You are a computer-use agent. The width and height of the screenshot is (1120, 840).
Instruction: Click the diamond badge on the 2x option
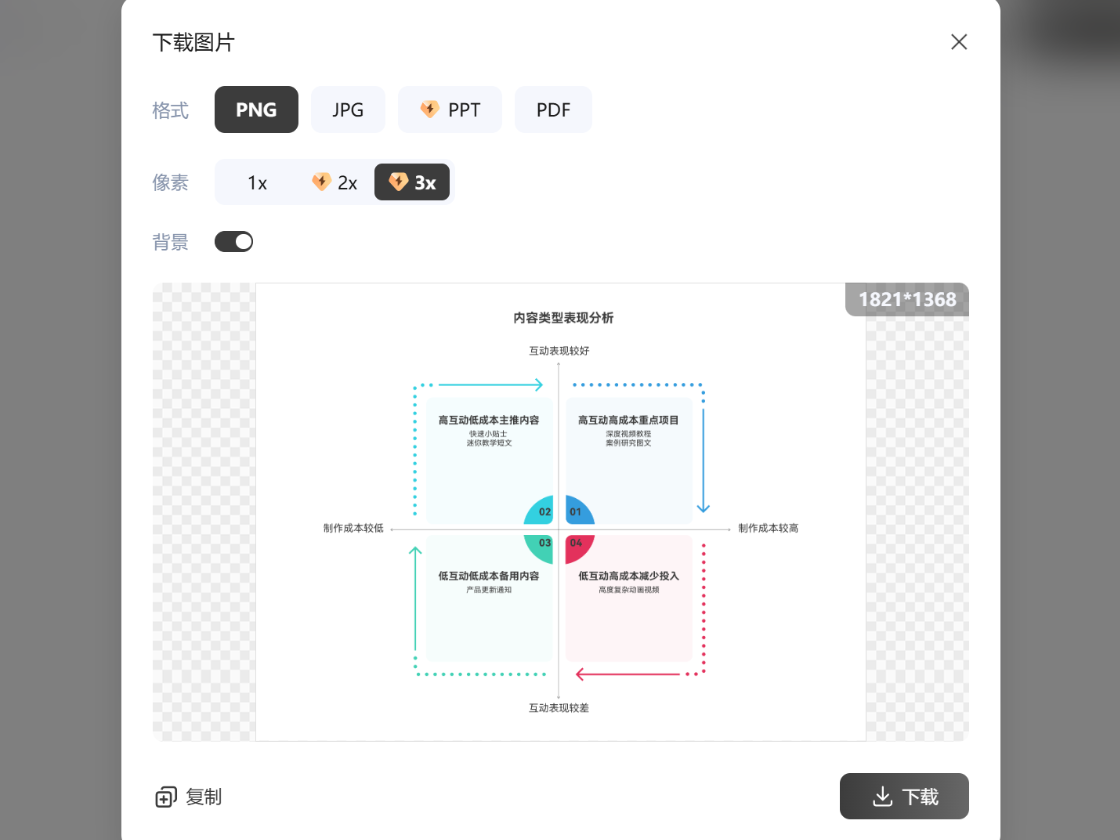(321, 182)
